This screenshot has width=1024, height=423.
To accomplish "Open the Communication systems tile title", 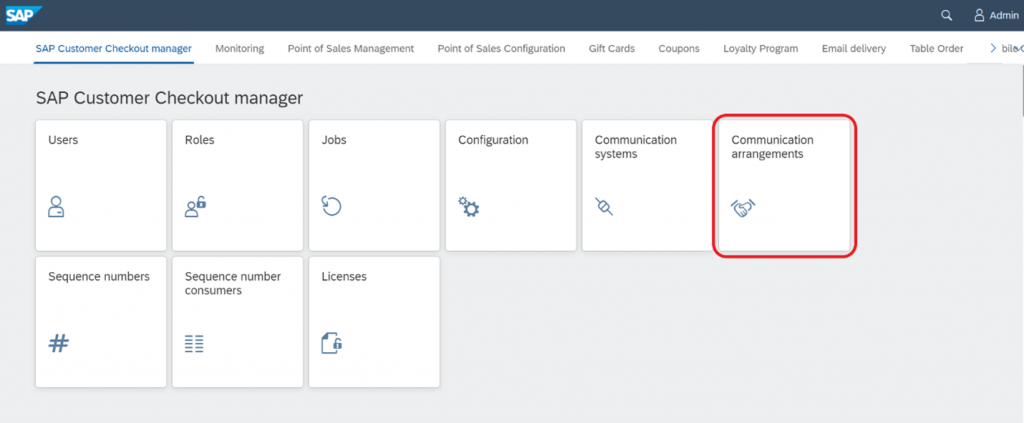I will pos(635,147).
